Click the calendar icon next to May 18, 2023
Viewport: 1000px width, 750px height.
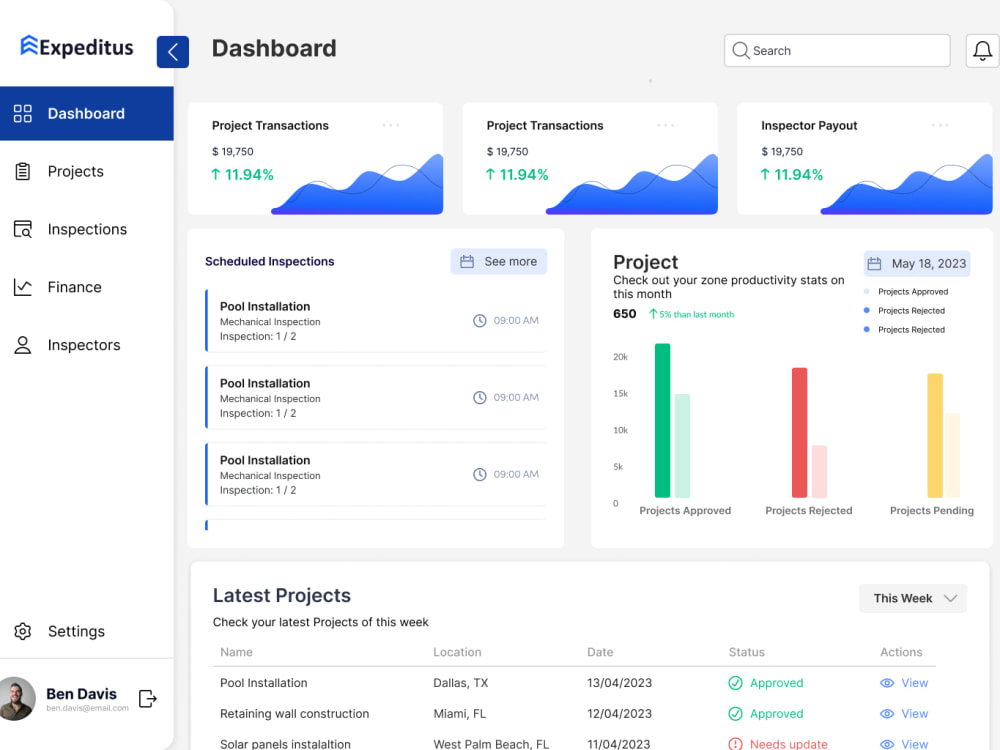(874, 263)
